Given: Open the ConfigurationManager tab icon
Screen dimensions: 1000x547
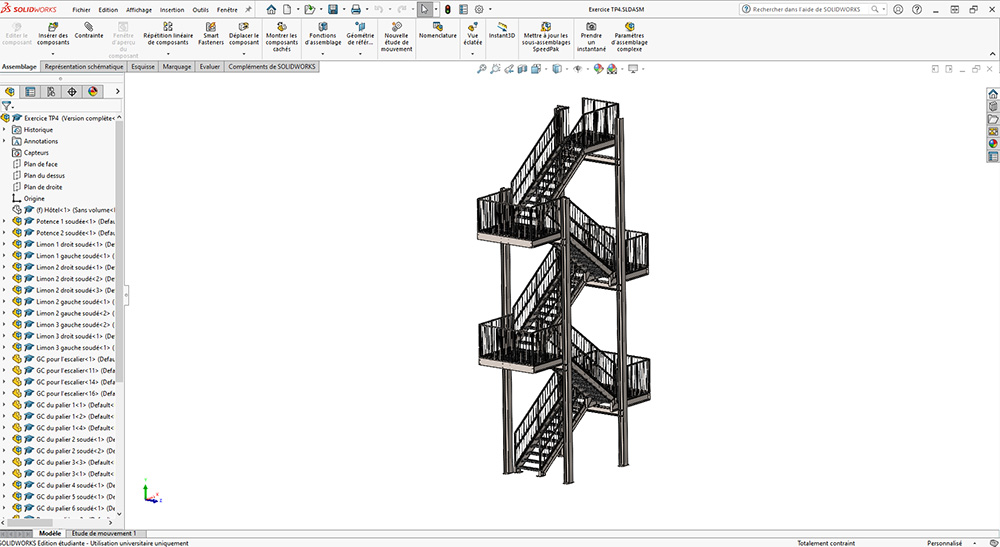Looking at the screenshot, I should tap(51, 91).
